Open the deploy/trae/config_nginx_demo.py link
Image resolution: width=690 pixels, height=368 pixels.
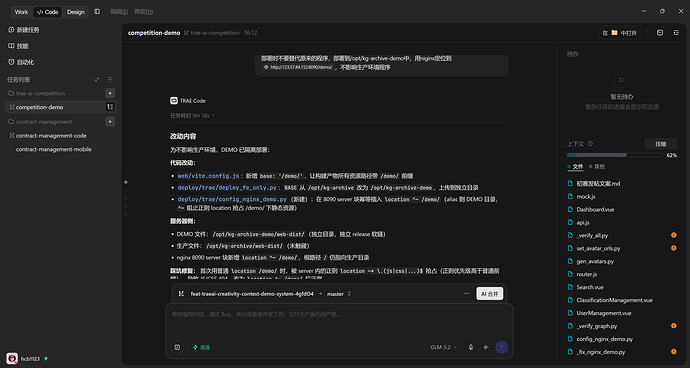pyautogui.click(x=232, y=199)
